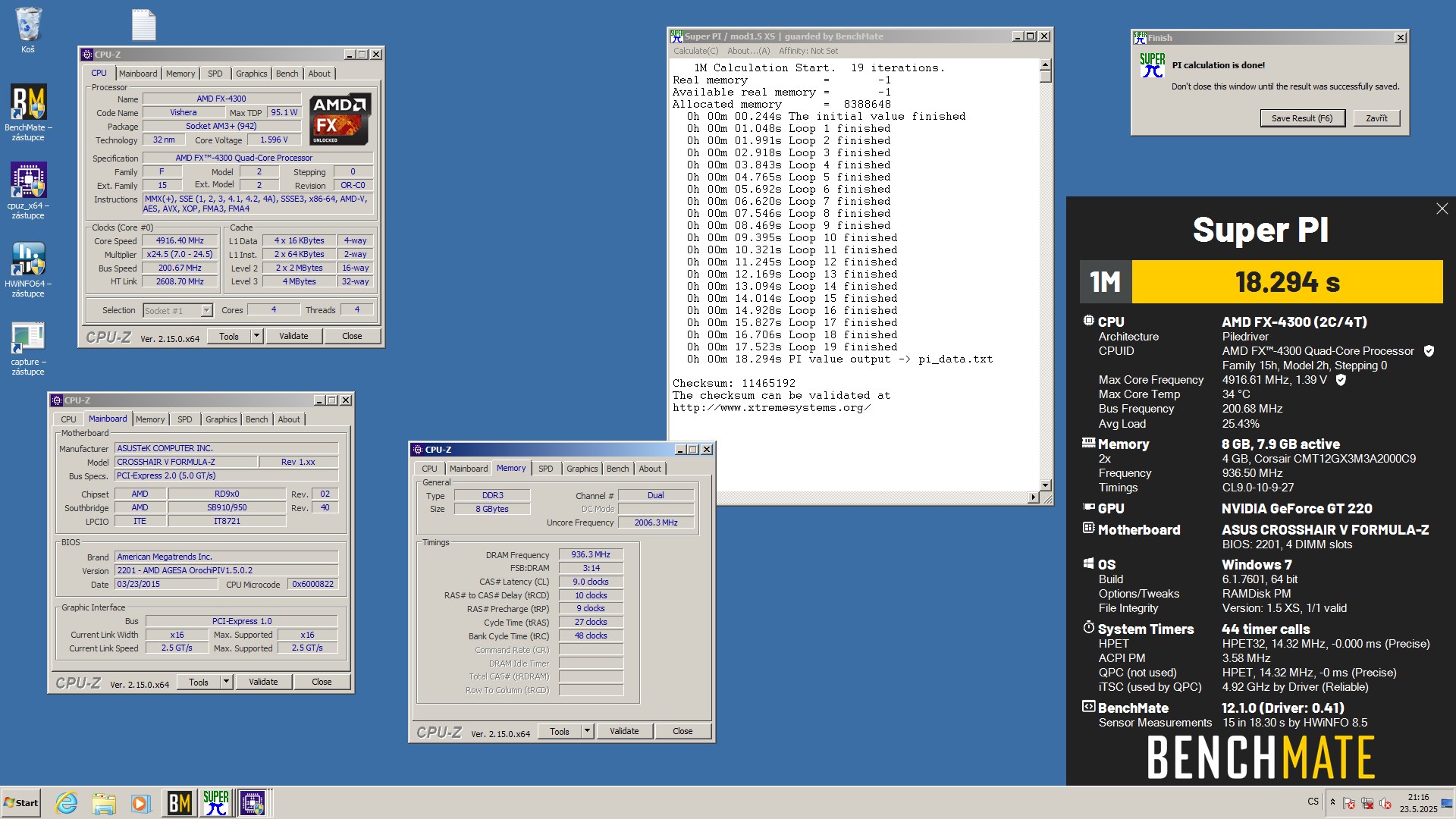Open Tools dropdown arrow in Mainboard window
This screenshot has width=1456, height=819.
tap(226, 682)
